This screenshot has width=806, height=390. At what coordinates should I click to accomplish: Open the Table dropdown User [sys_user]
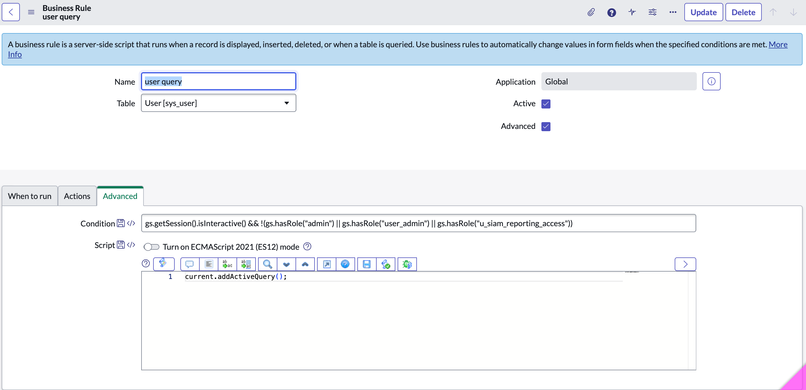[x=218, y=103]
